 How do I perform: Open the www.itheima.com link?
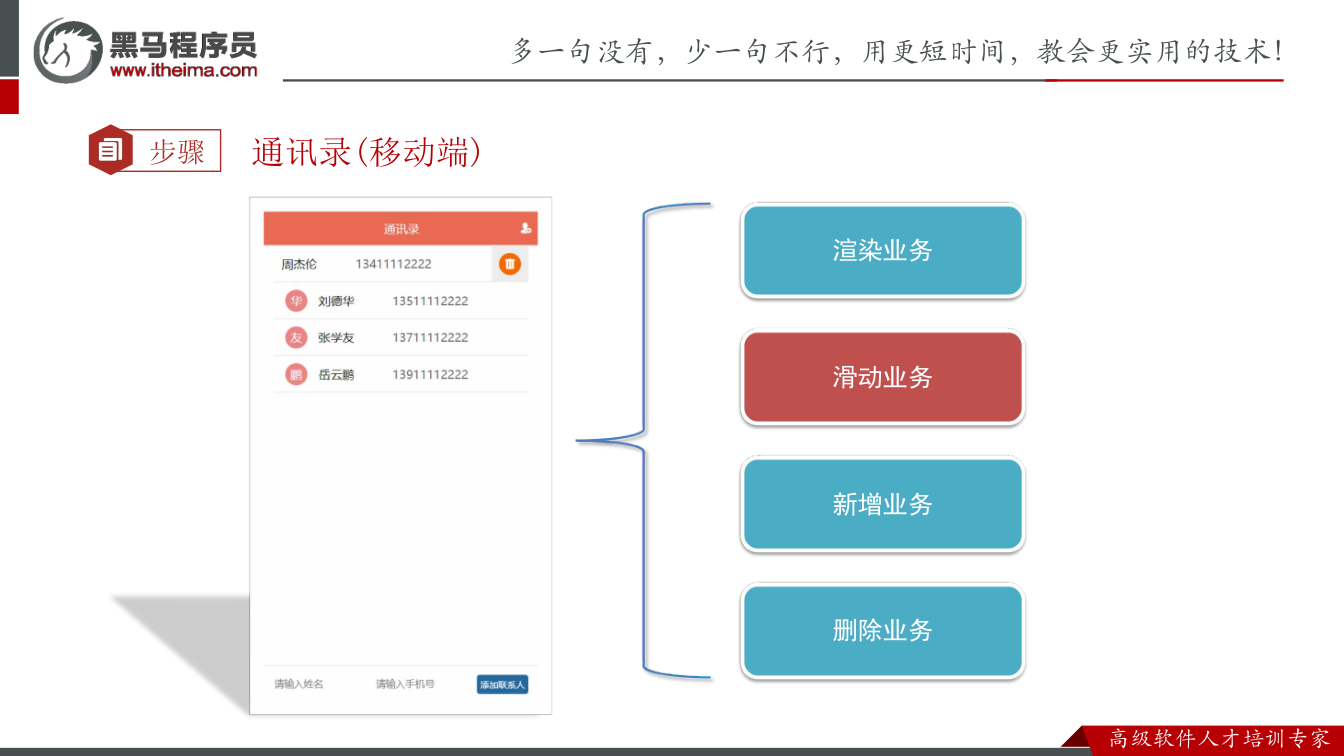coord(183,70)
